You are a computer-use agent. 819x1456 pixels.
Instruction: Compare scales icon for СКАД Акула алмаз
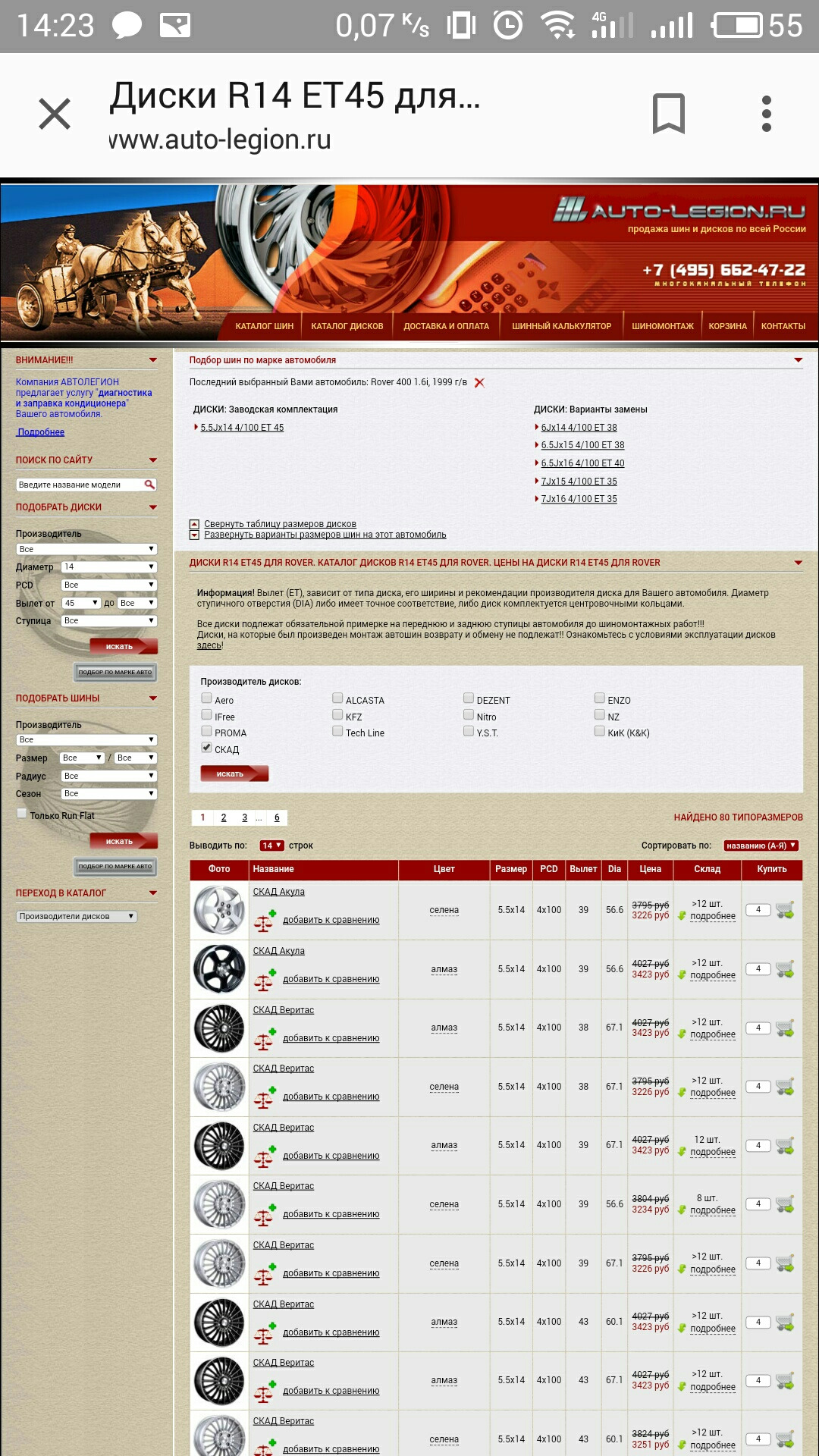pyautogui.click(x=265, y=980)
